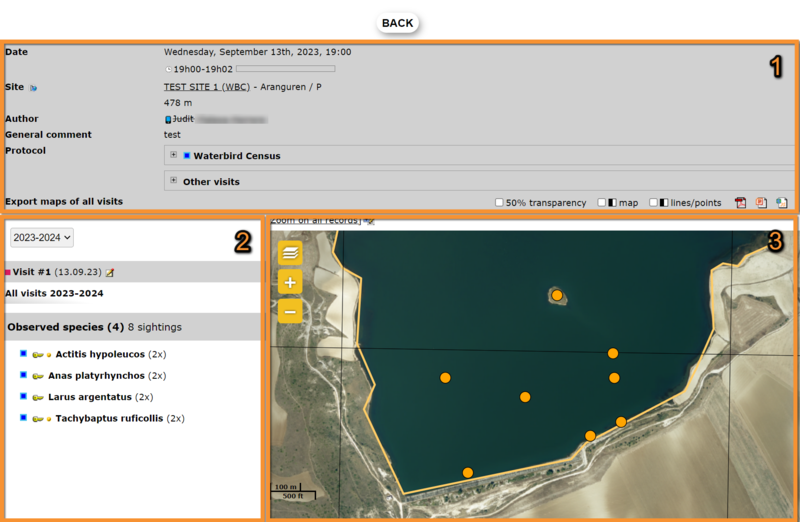Click the Observed species (4) header
The width and height of the screenshot is (800, 522).
(x=65, y=327)
